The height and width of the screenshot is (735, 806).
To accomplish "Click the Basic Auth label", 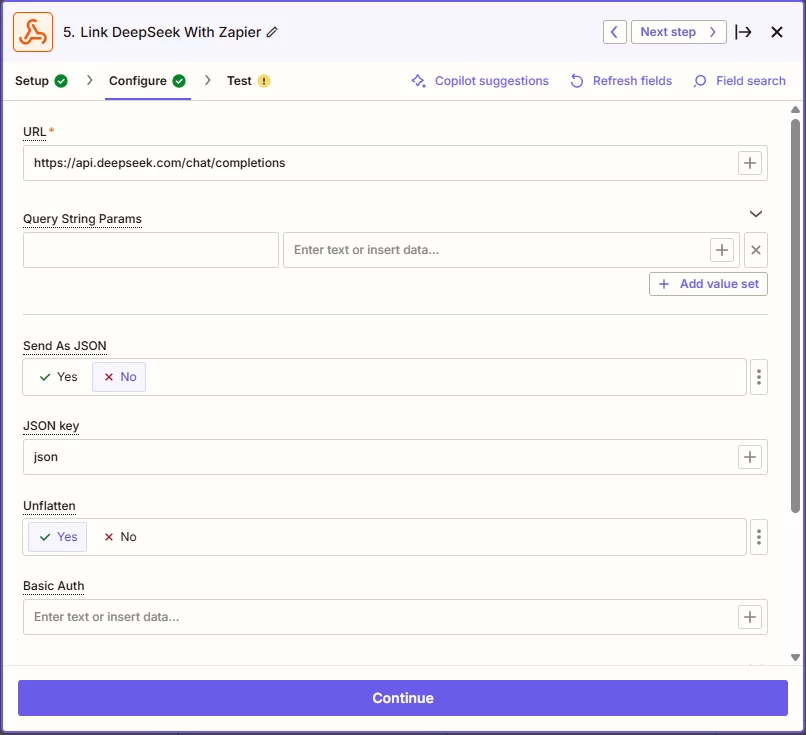I will [x=53, y=586].
